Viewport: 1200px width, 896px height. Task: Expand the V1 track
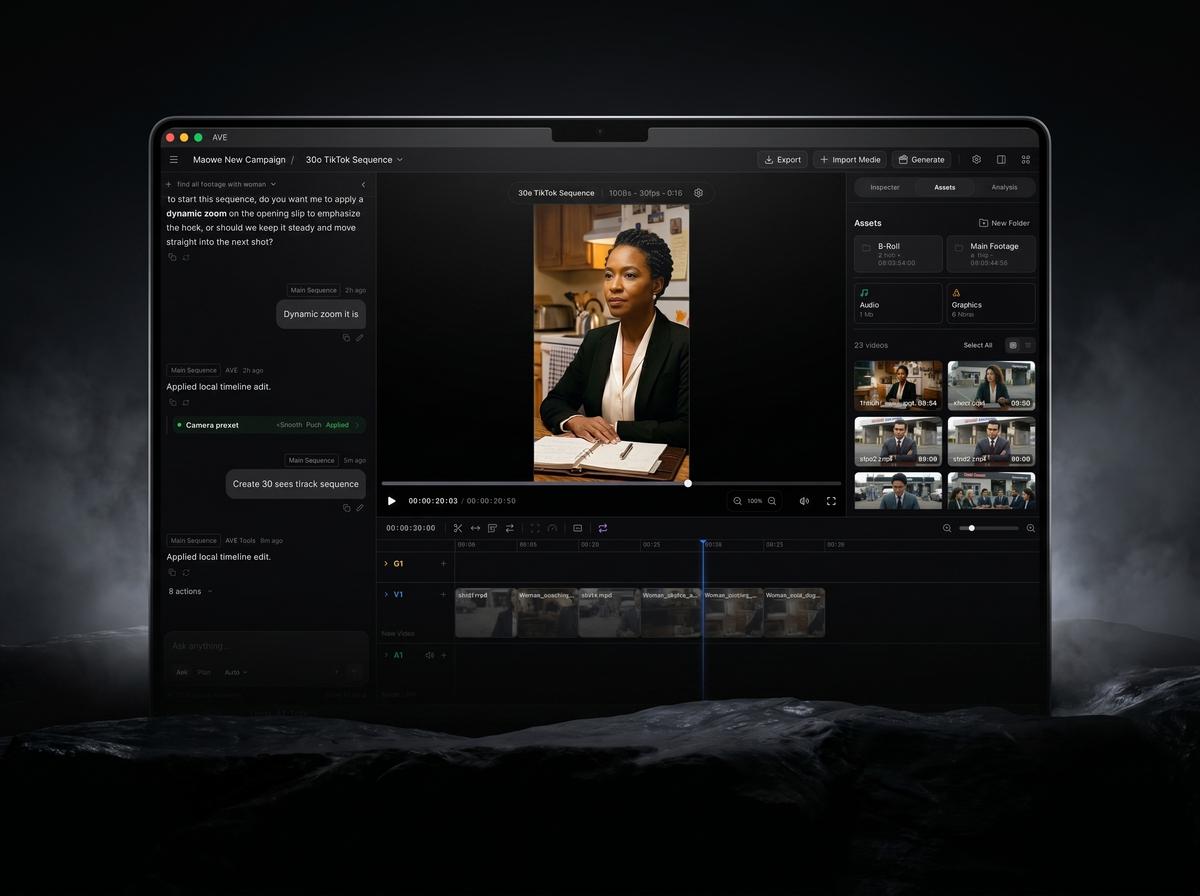click(386, 594)
